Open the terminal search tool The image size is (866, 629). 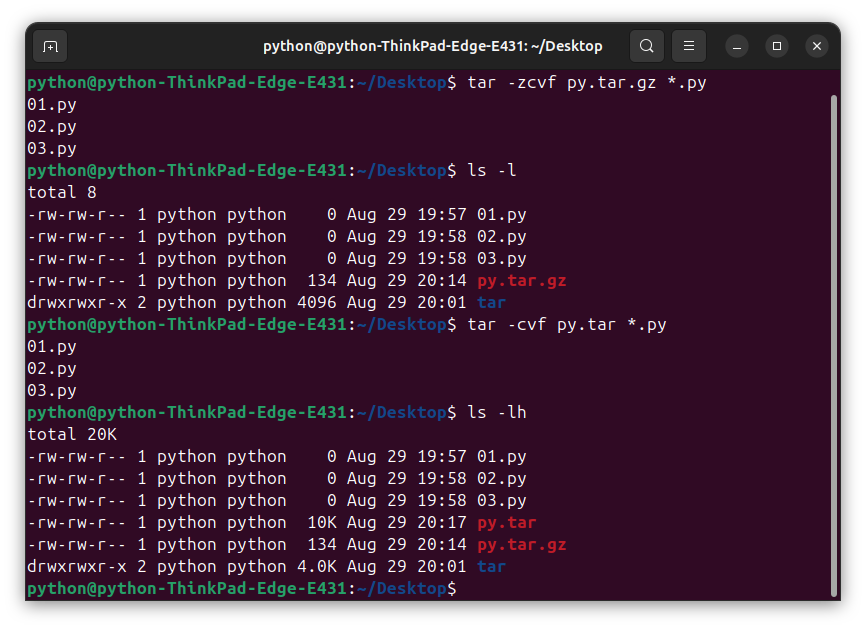coord(647,46)
